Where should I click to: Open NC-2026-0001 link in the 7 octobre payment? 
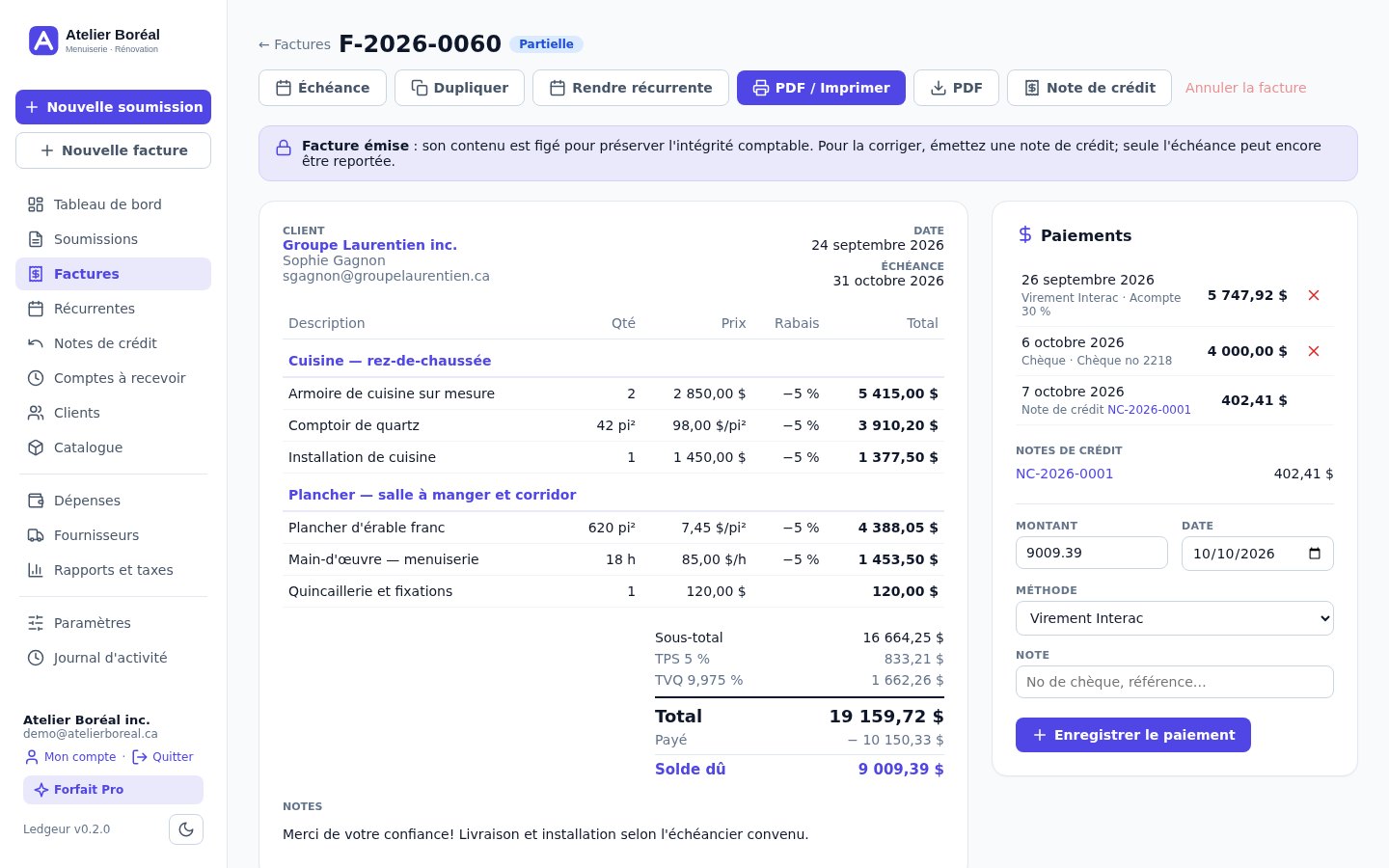point(1149,410)
